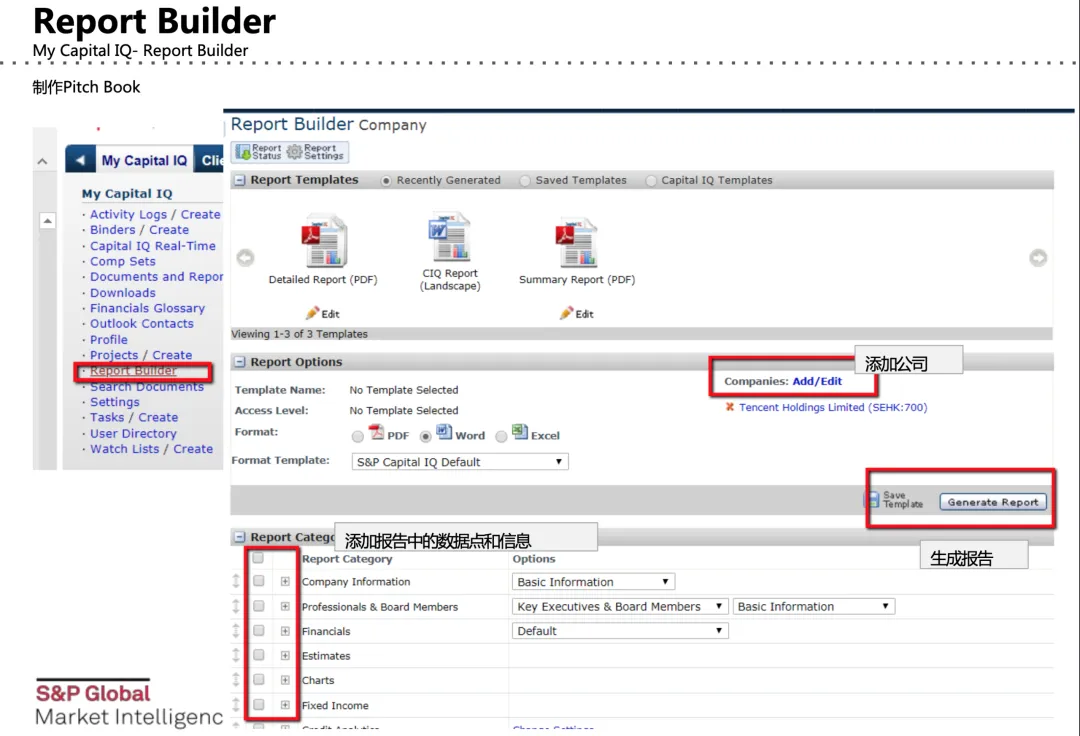Switch to the partially visible Cli tab
1080x736 pixels.
tap(210, 160)
